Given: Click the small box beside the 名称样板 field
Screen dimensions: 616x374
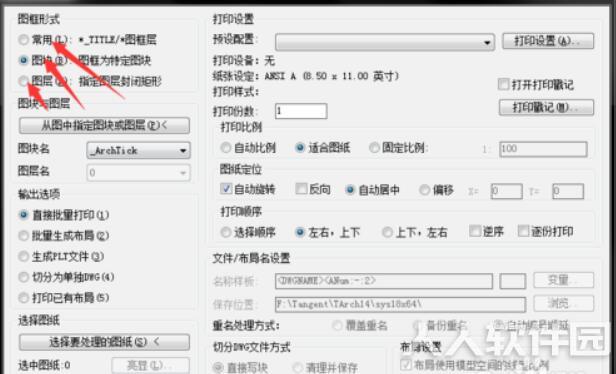Looking at the screenshot, I should click(x=513, y=281).
